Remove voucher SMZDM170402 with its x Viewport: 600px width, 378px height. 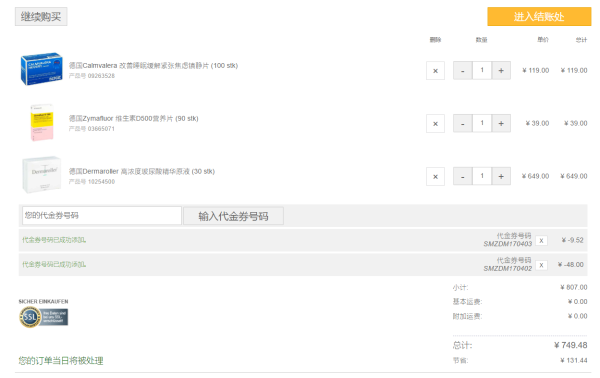click(541, 265)
